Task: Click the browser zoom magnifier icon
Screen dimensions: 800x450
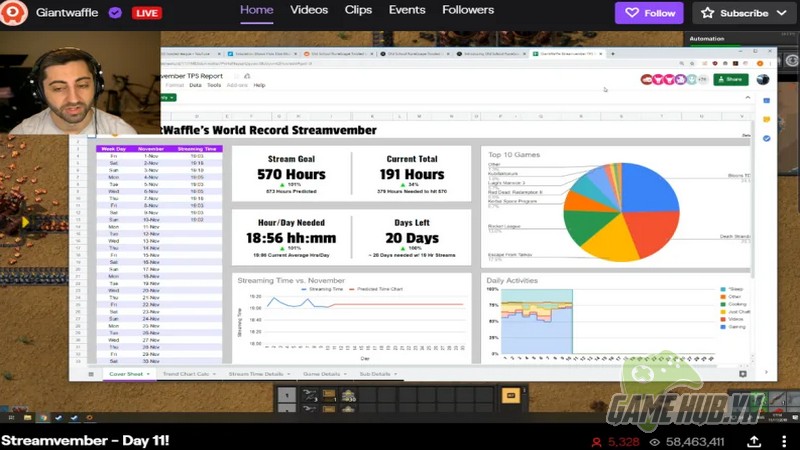Action: tap(682, 64)
